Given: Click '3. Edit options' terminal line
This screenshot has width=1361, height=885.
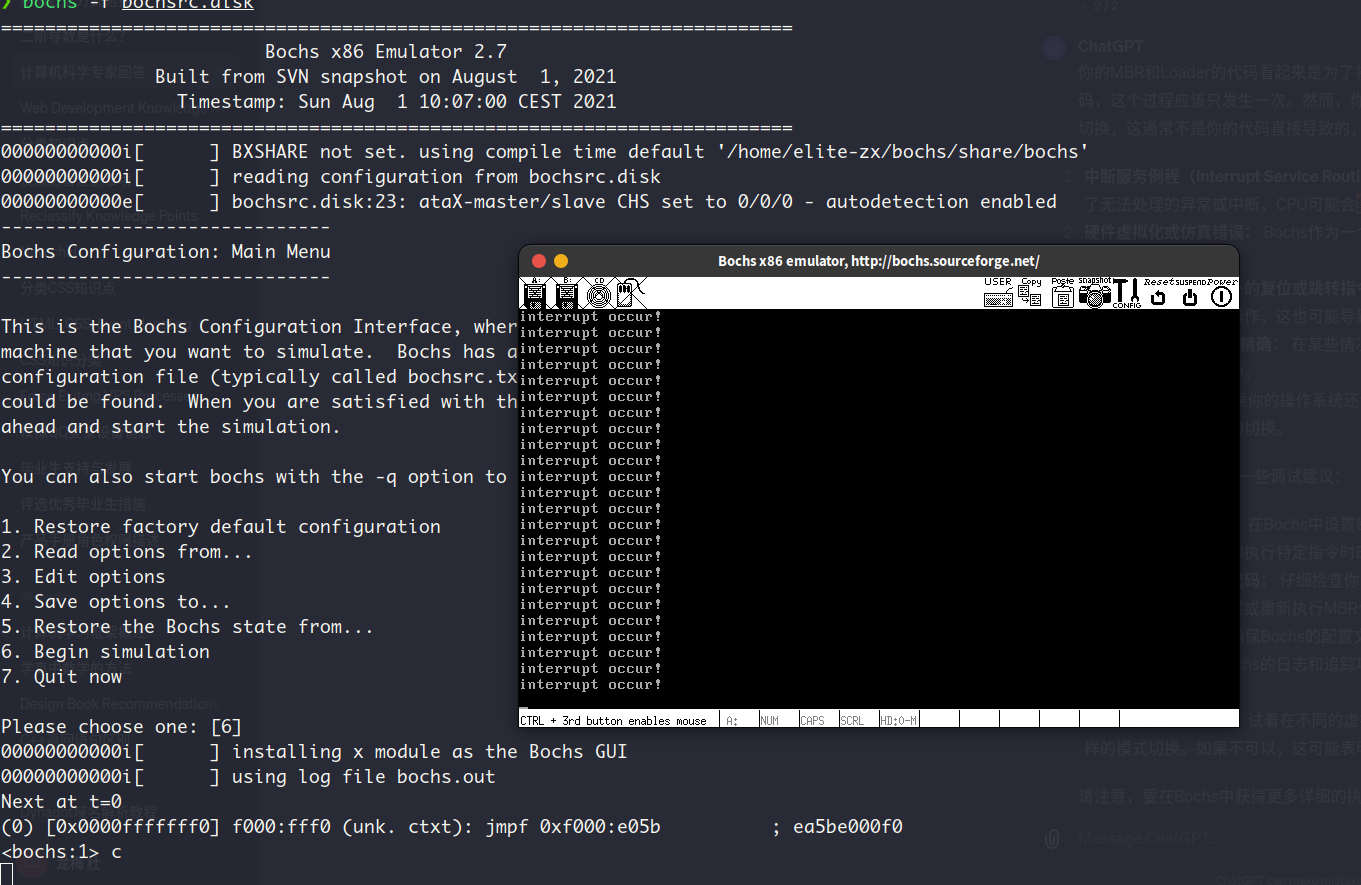Looking at the screenshot, I should (83, 576).
